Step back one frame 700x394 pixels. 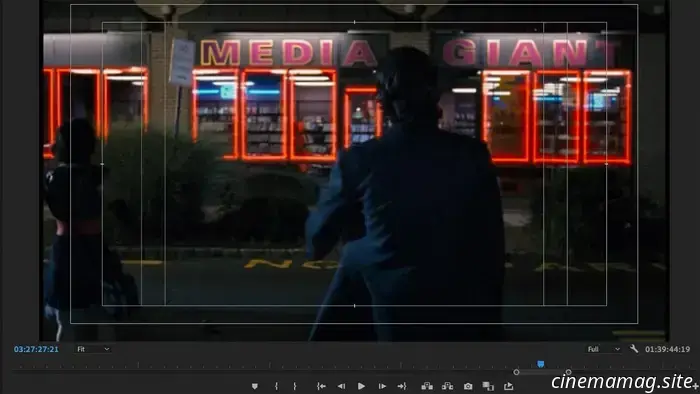pos(342,386)
